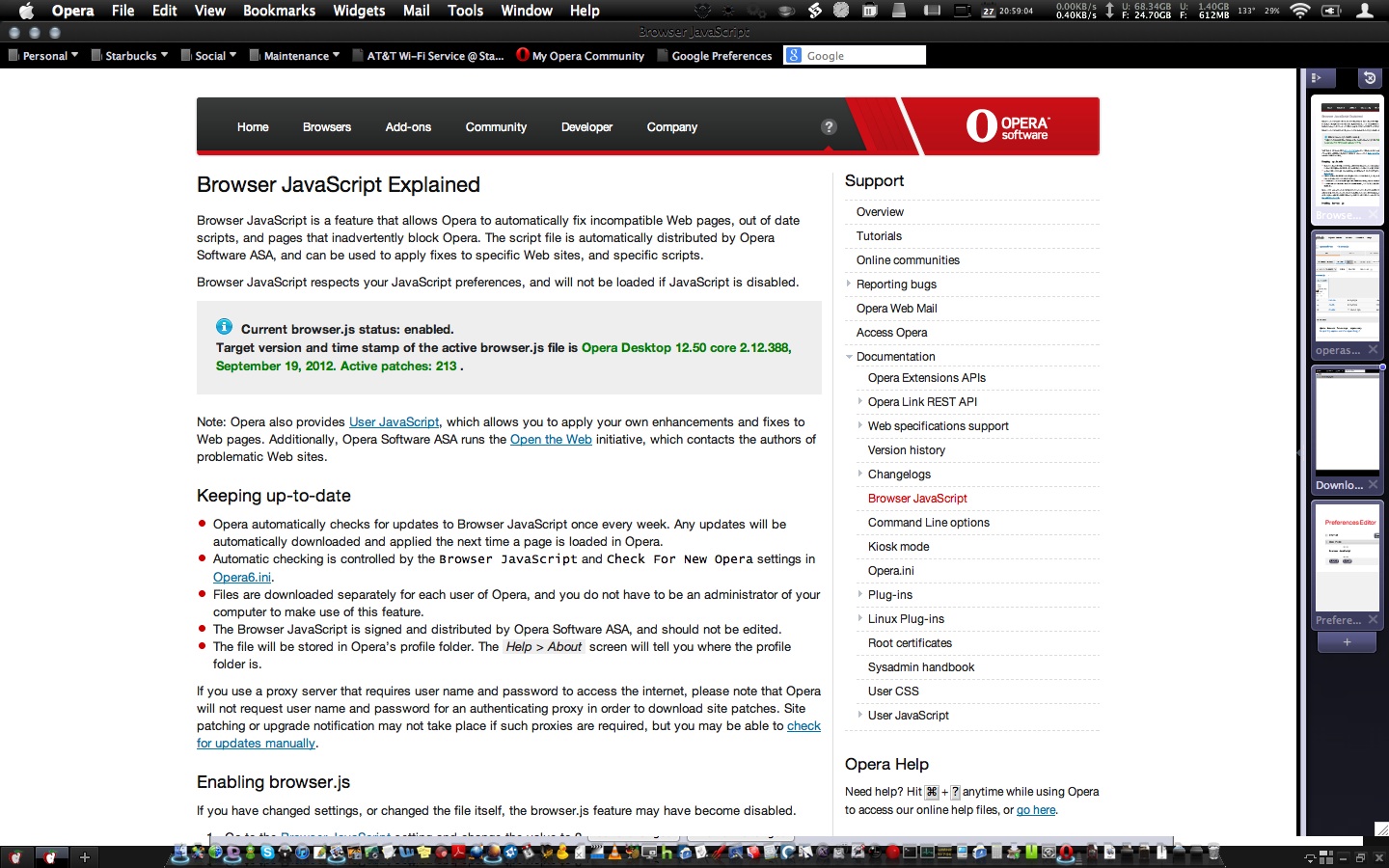Click the calendar date 27 menu bar icon
The height and width of the screenshot is (868, 1389).
pyautogui.click(x=989, y=12)
